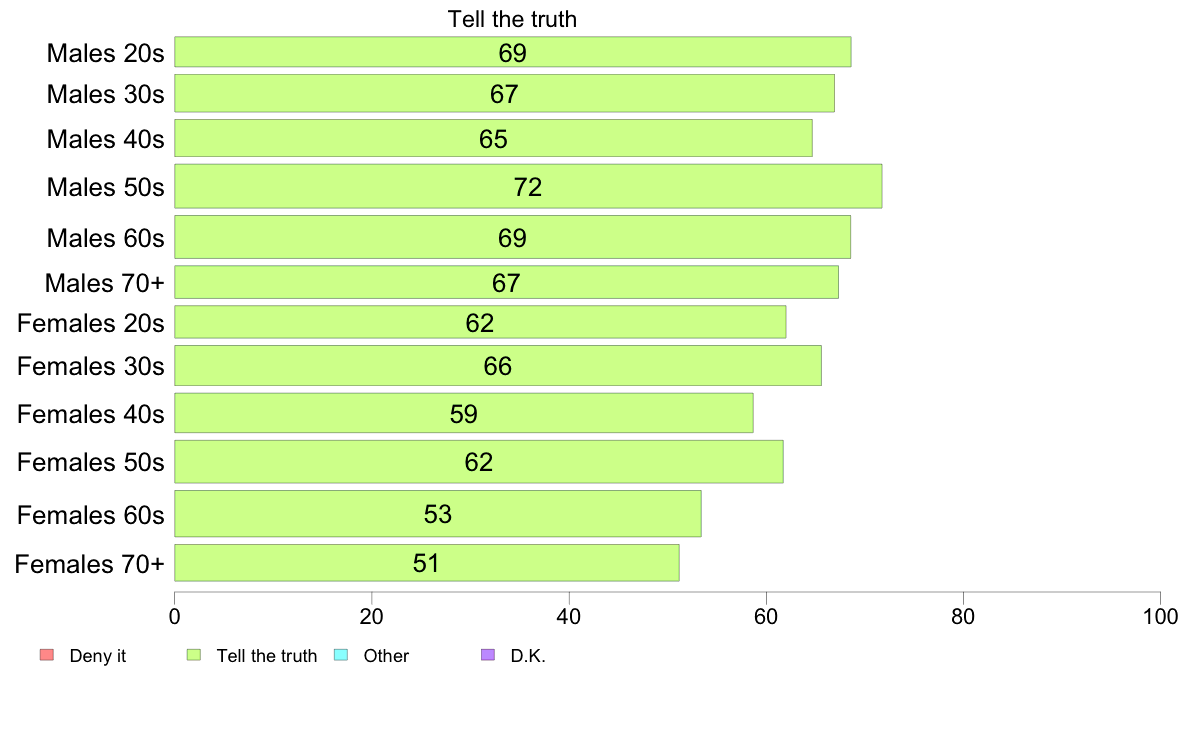
Task: Click the 40 tick on x-axis
Action: pyautogui.click(x=569, y=616)
